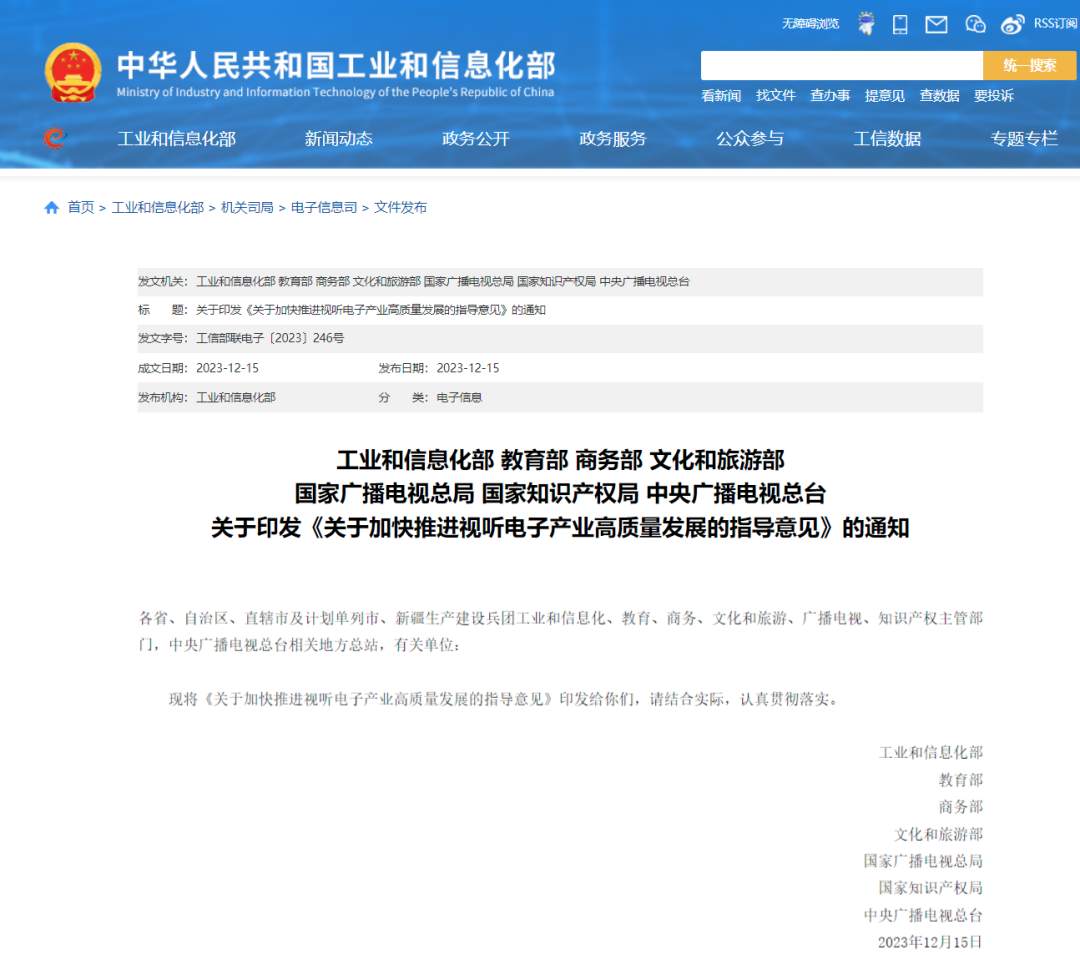The image size is (1080, 955).
Task: Open the 政务公开 navigation menu
Action: click(x=476, y=139)
